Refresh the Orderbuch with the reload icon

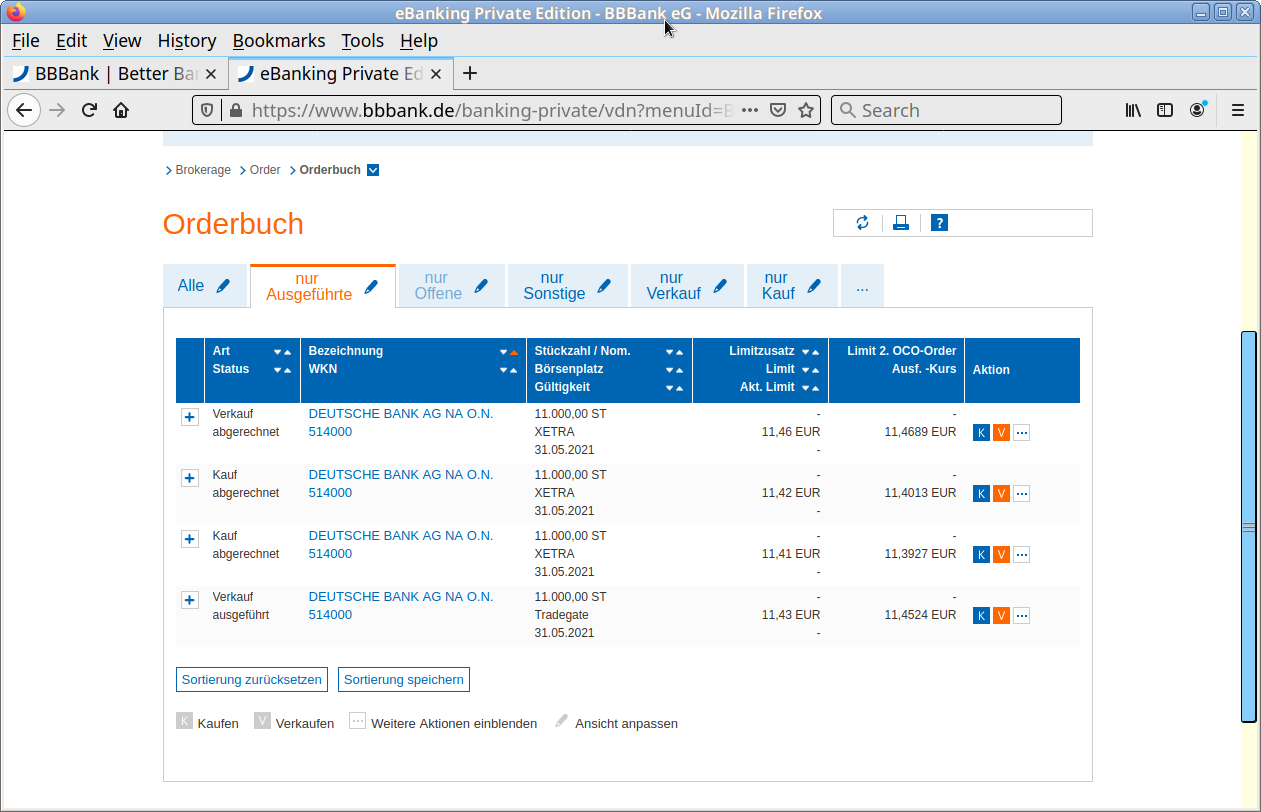862,223
